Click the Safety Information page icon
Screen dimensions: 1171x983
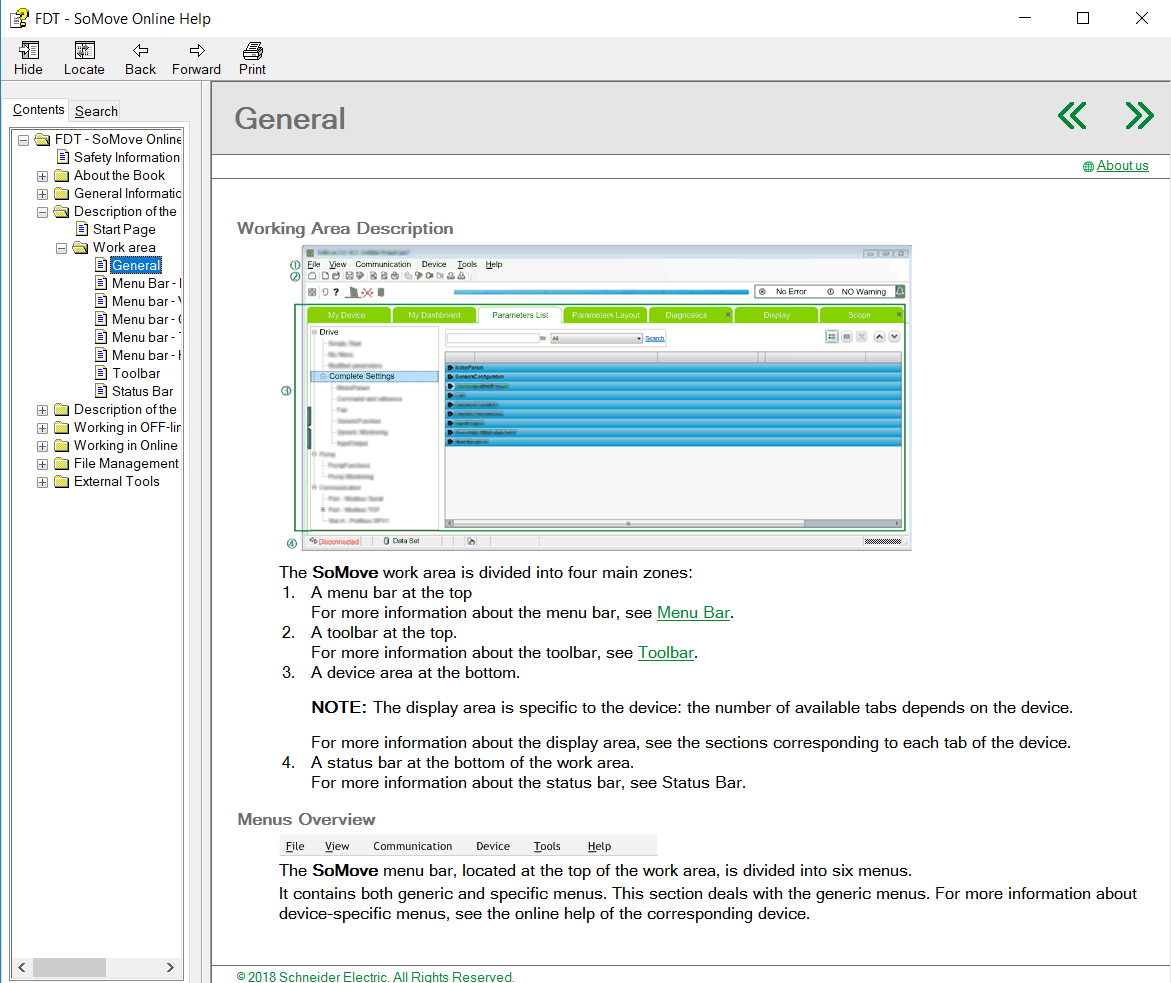tap(63, 157)
